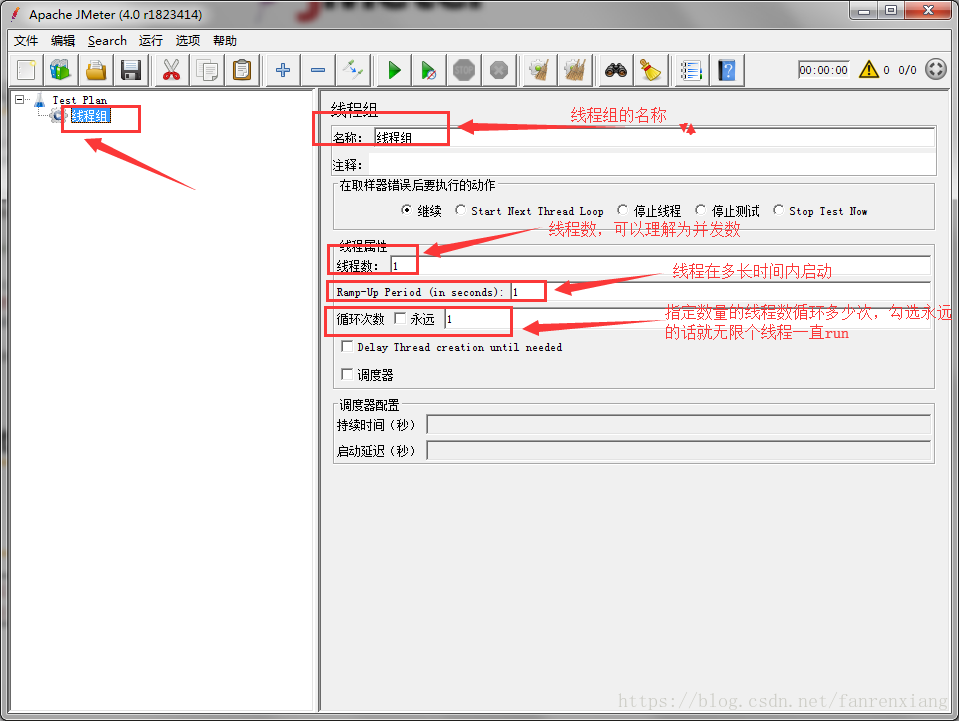The height and width of the screenshot is (721, 959).
Task: Click the remote engines circular icon
Action: [936, 69]
